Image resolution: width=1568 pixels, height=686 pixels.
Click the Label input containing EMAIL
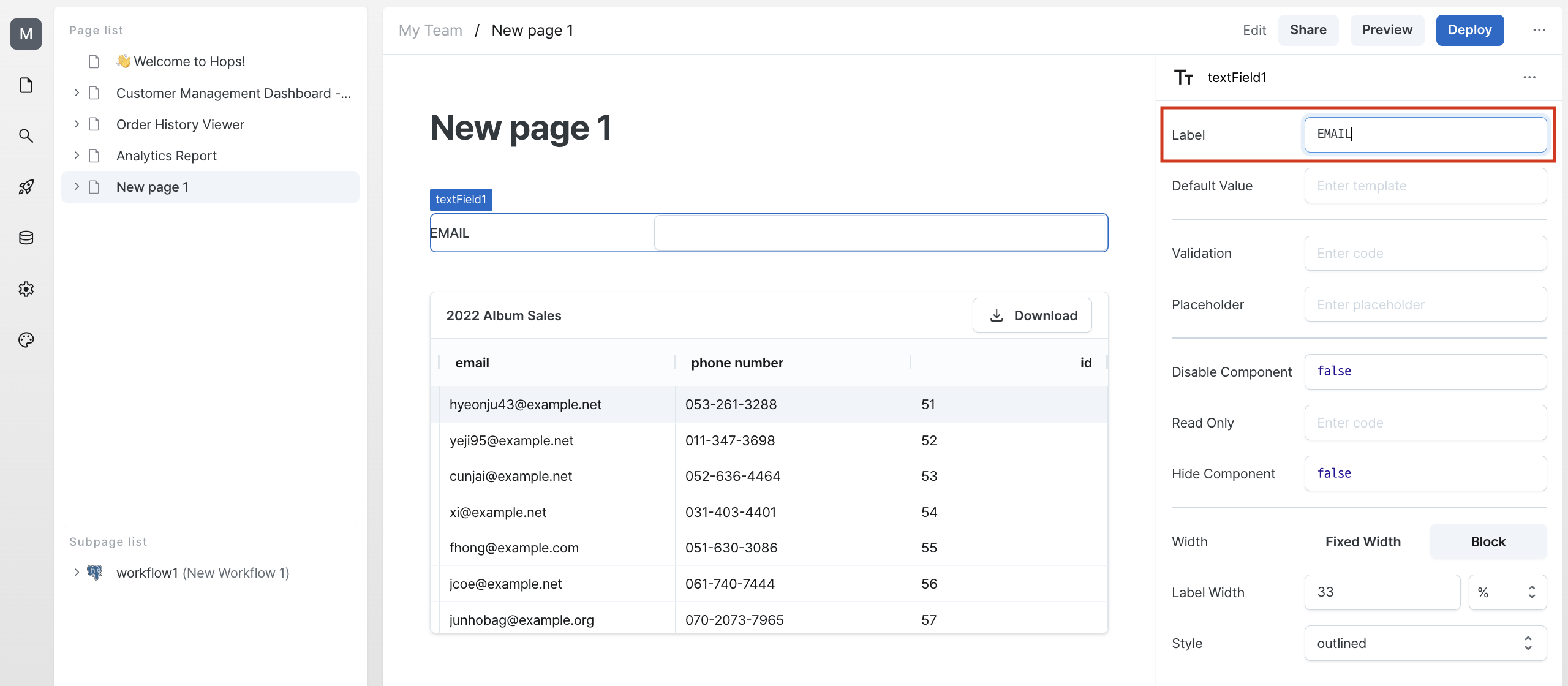[x=1425, y=135]
